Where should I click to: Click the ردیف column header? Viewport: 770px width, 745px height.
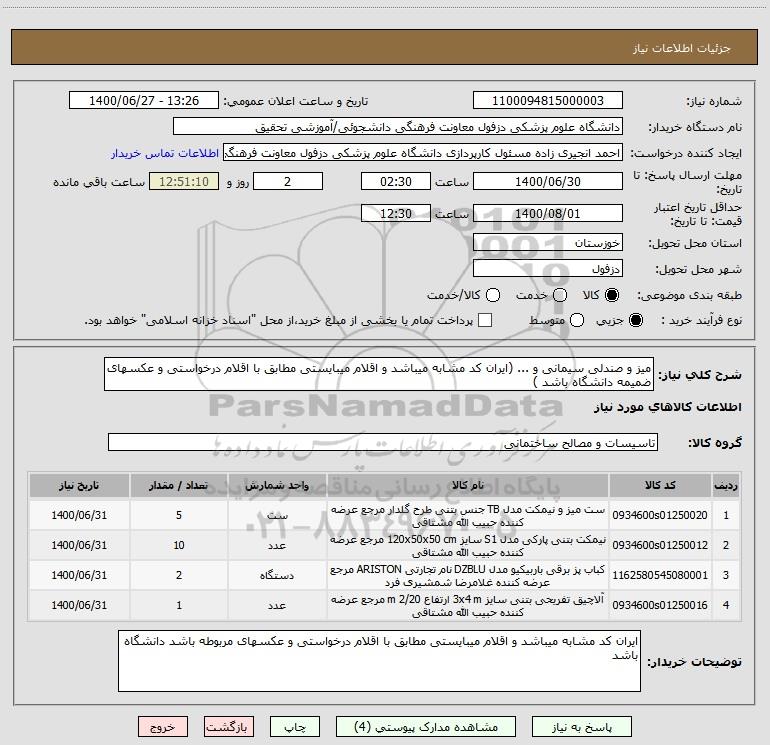click(x=726, y=486)
